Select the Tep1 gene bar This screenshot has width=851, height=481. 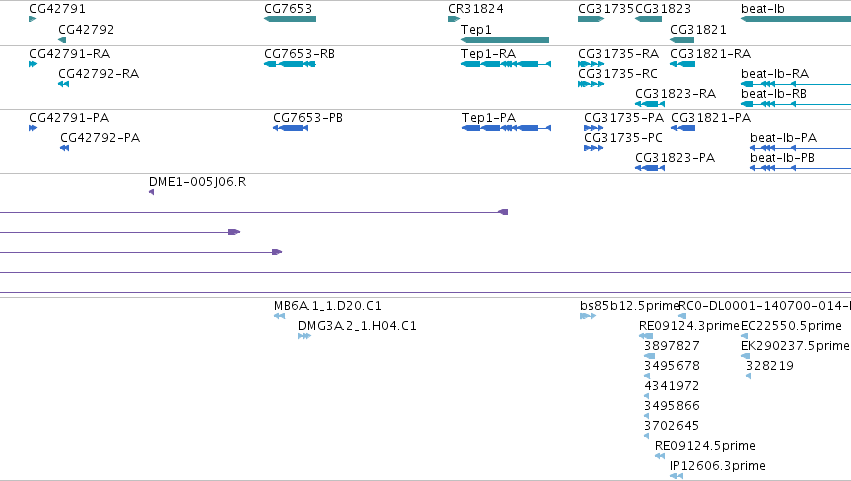(x=505, y=40)
